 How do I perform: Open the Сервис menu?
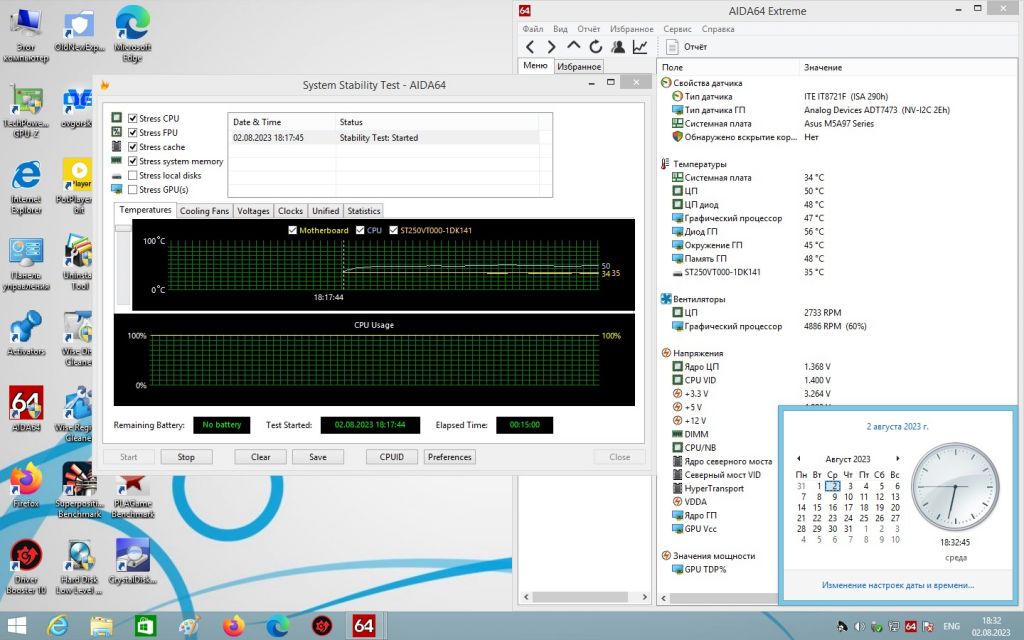tap(677, 29)
